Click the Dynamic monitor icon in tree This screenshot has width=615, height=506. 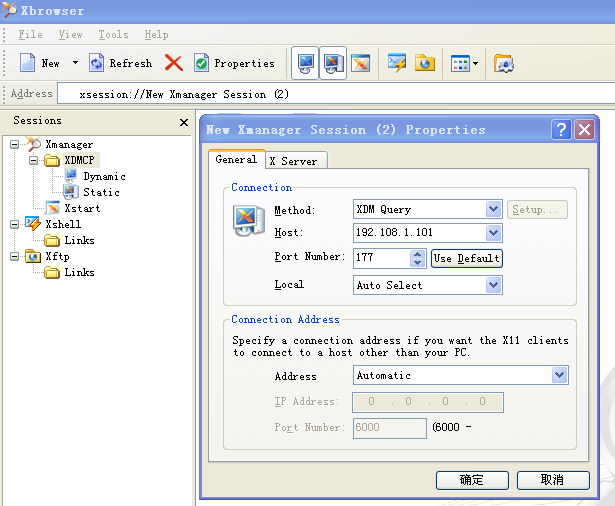click(71, 176)
